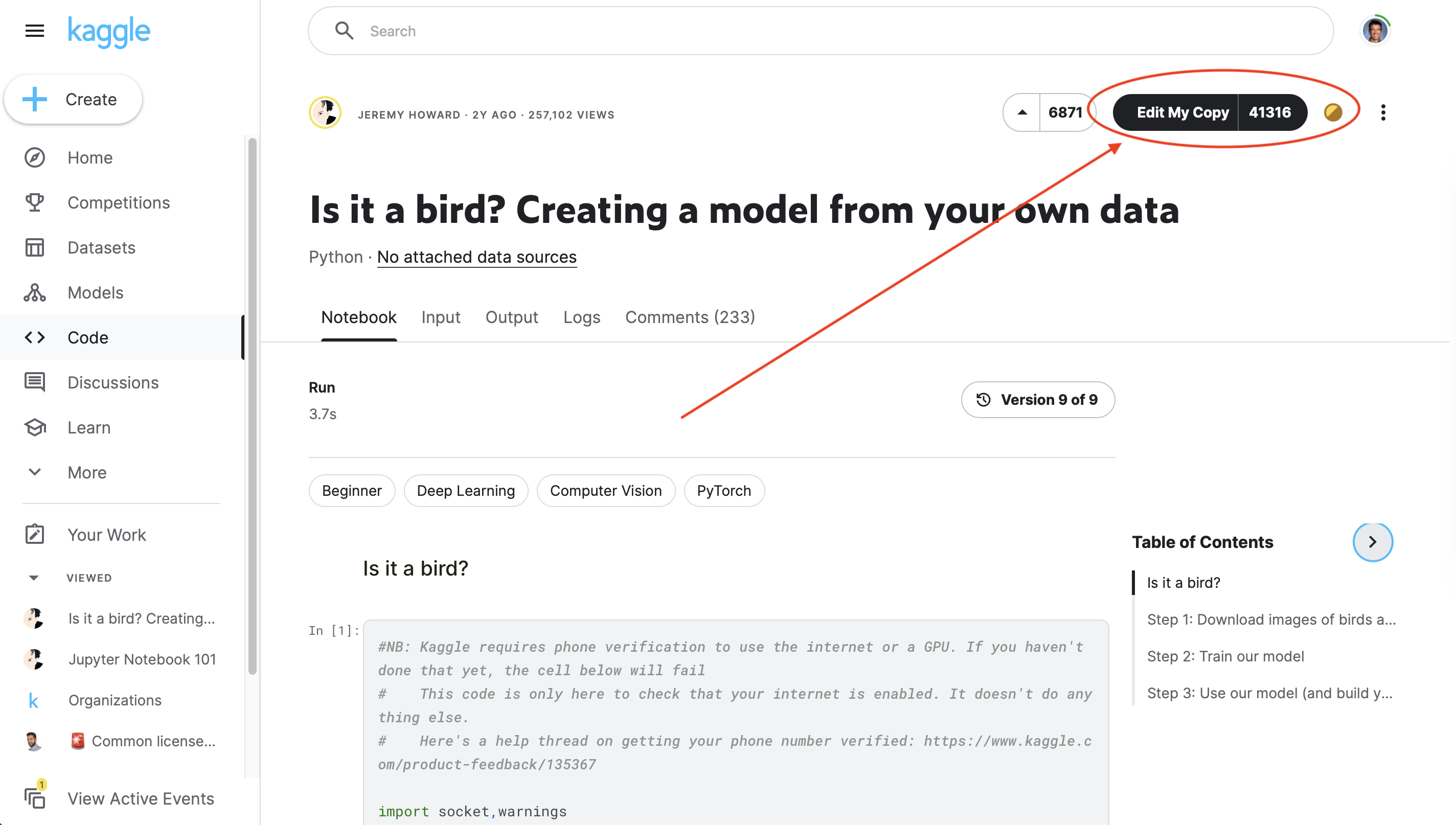The image size is (1456, 825).
Task: Open Competitions via the trophy icon
Action: click(35, 202)
